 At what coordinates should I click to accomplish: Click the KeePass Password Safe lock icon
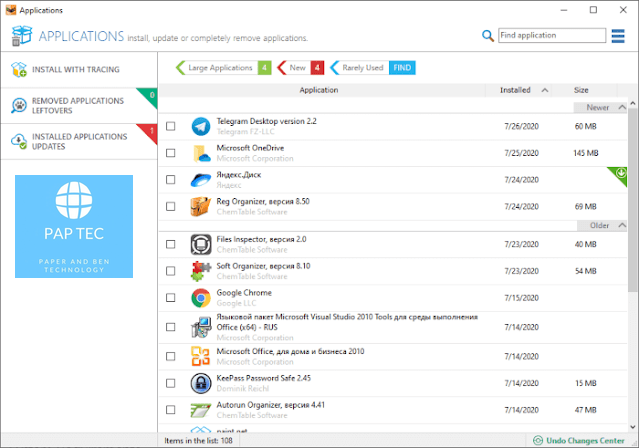click(x=201, y=383)
